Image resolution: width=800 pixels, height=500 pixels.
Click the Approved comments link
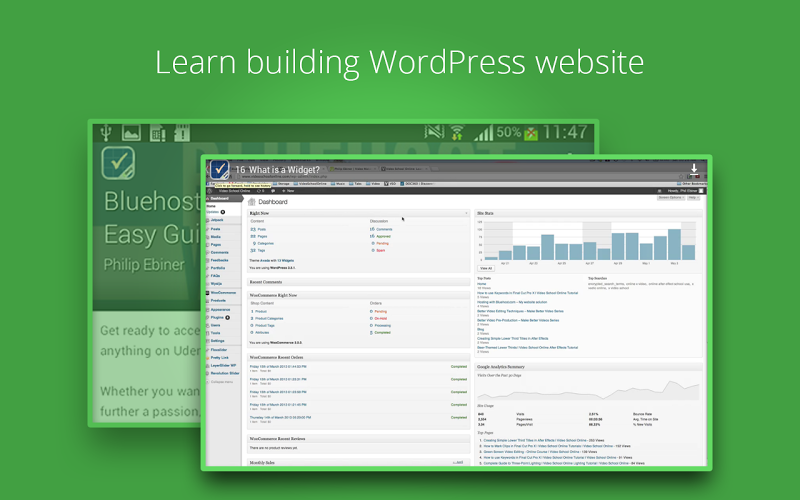point(383,236)
